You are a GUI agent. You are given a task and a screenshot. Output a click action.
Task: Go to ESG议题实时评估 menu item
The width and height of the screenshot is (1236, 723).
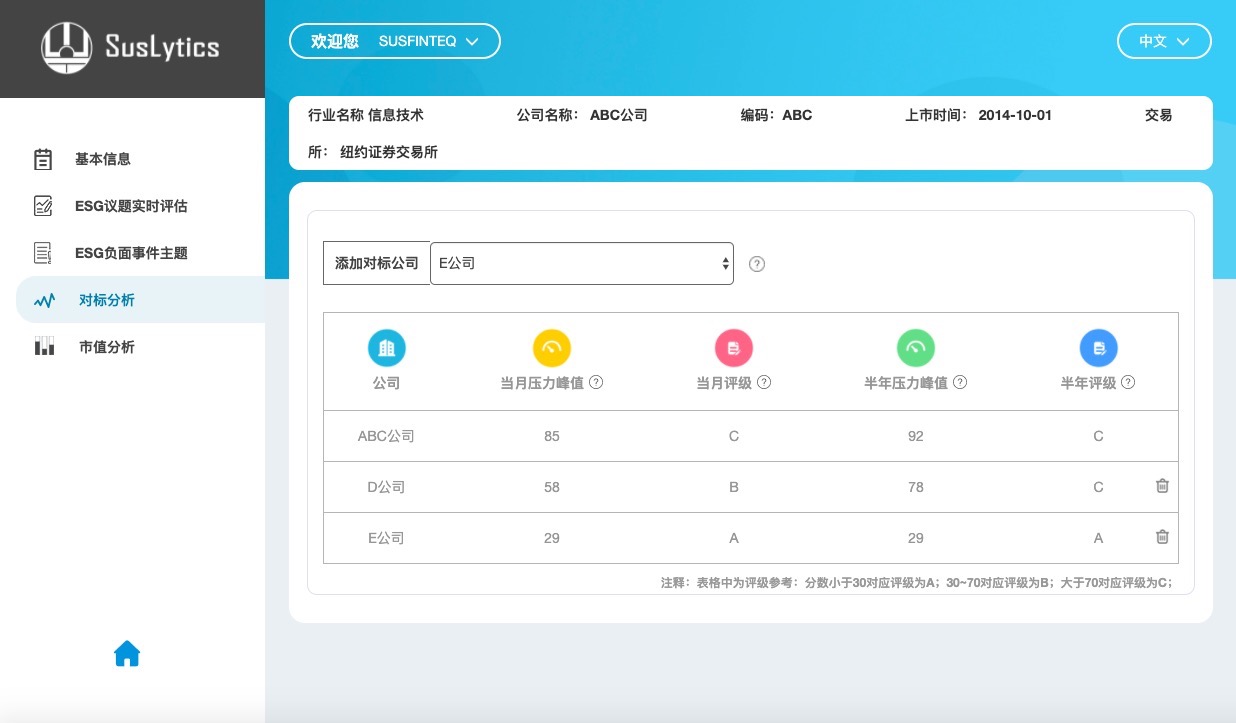click(130, 206)
